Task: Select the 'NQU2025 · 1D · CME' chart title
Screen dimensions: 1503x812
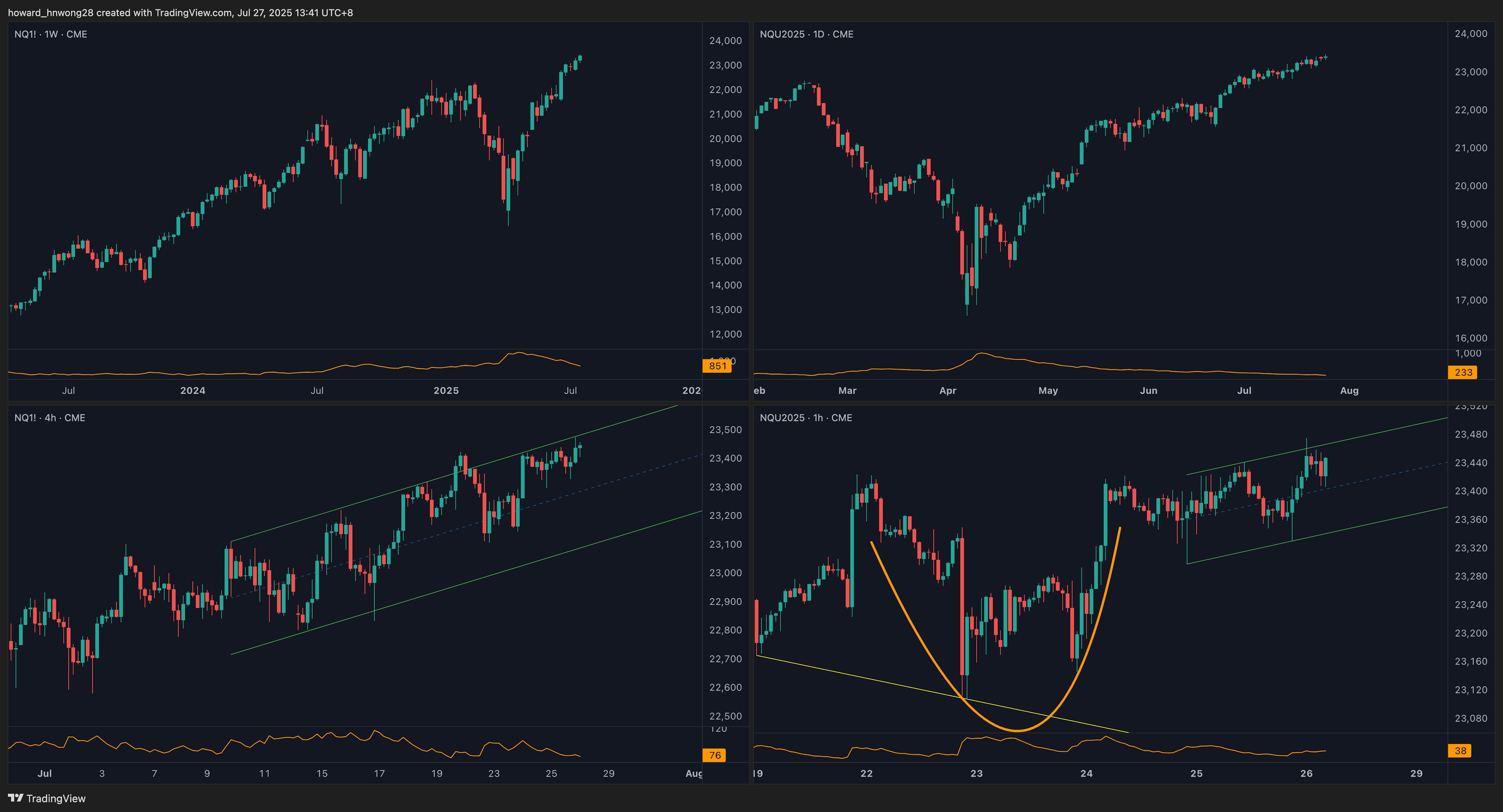Action: (x=806, y=34)
